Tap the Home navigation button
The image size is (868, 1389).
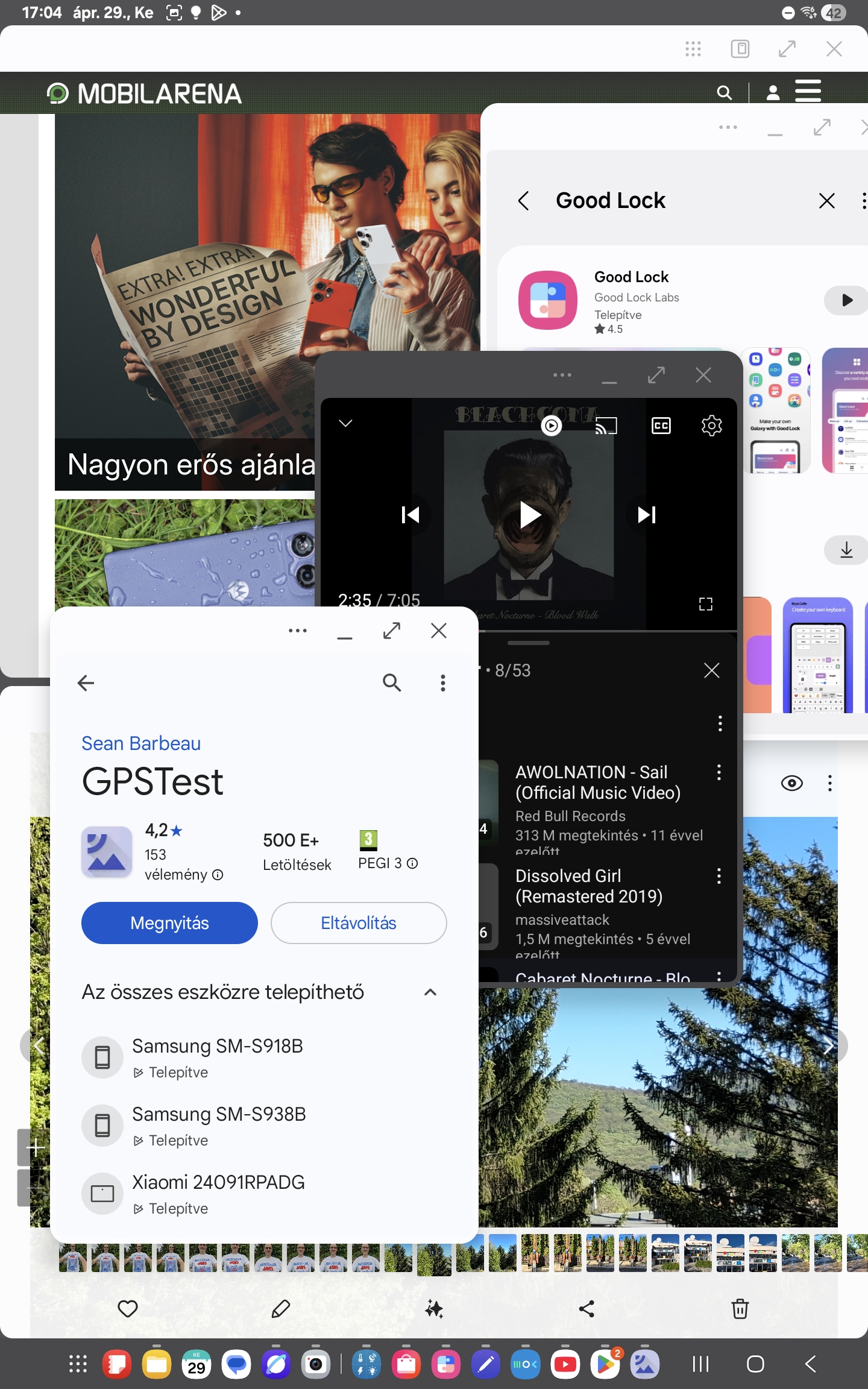(755, 1364)
